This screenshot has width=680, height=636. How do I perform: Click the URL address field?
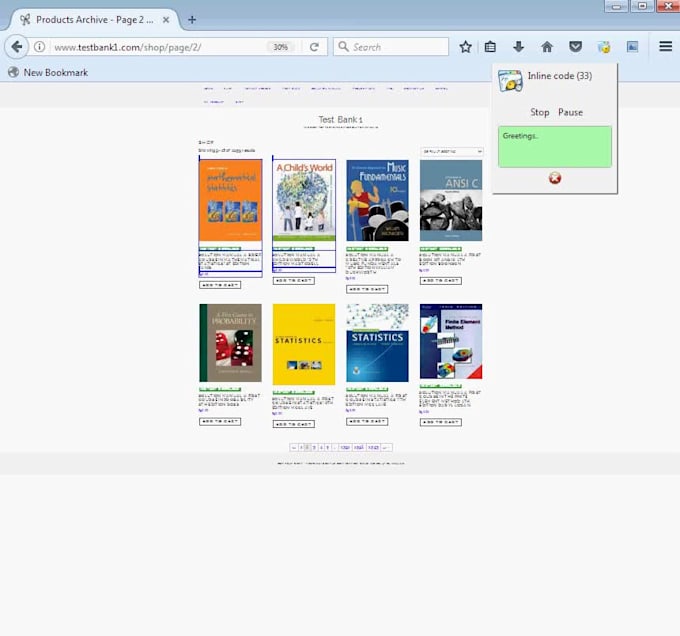(x=158, y=47)
